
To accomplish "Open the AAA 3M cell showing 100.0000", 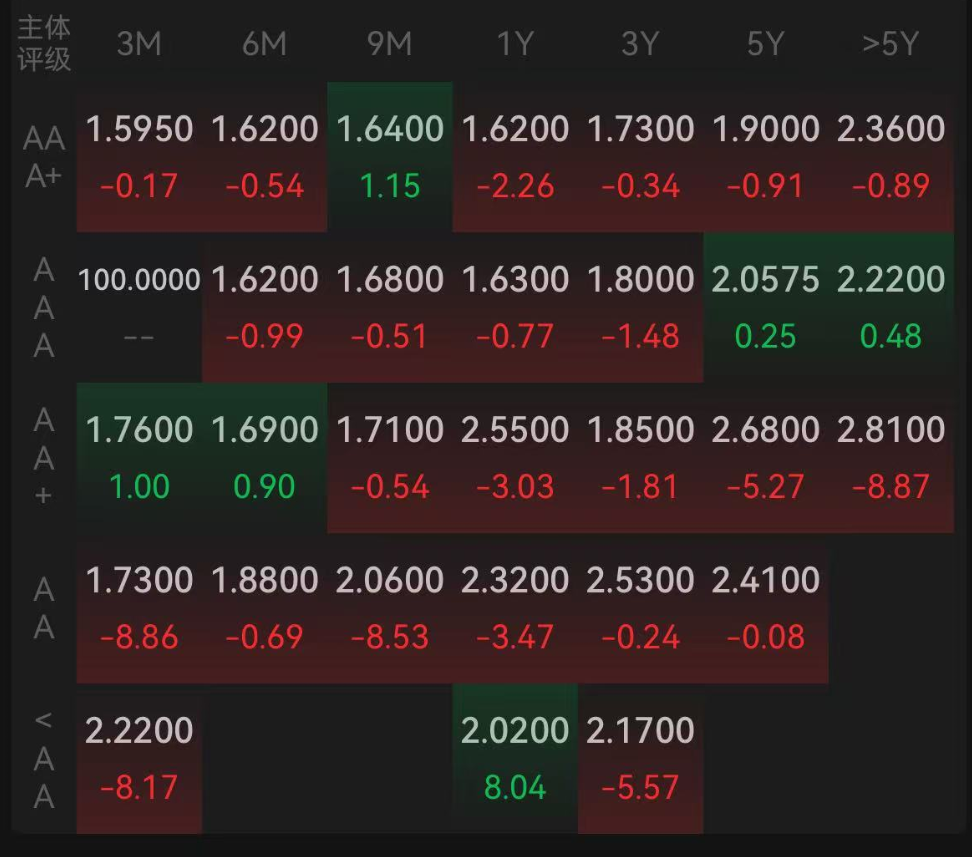I will (139, 308).
